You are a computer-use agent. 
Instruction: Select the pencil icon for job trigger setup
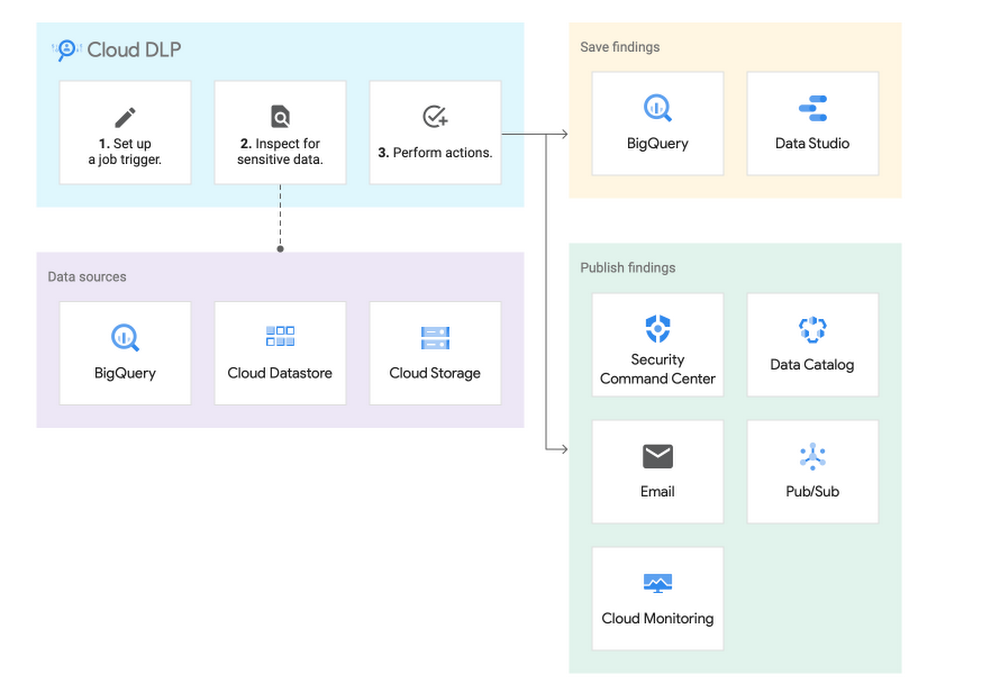pos(125,117)
